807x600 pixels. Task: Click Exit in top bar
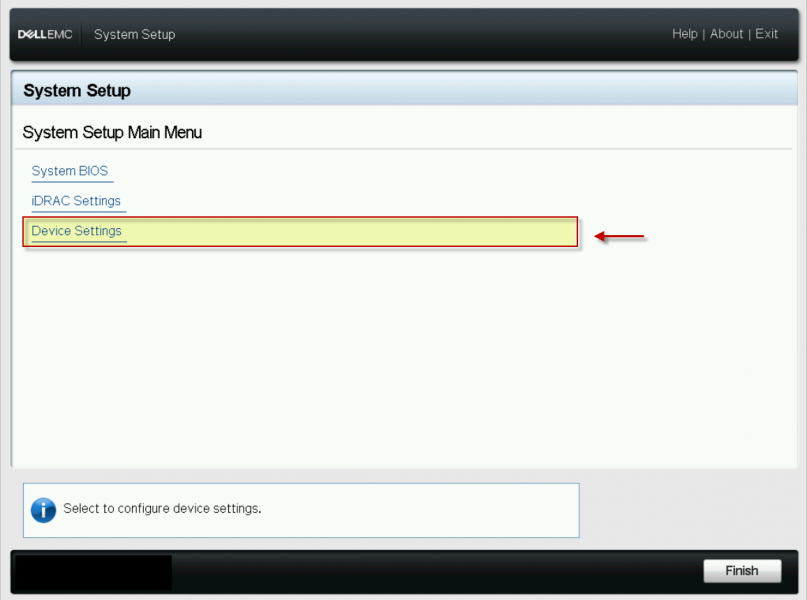pyautogui.click(x=766, y=34)
